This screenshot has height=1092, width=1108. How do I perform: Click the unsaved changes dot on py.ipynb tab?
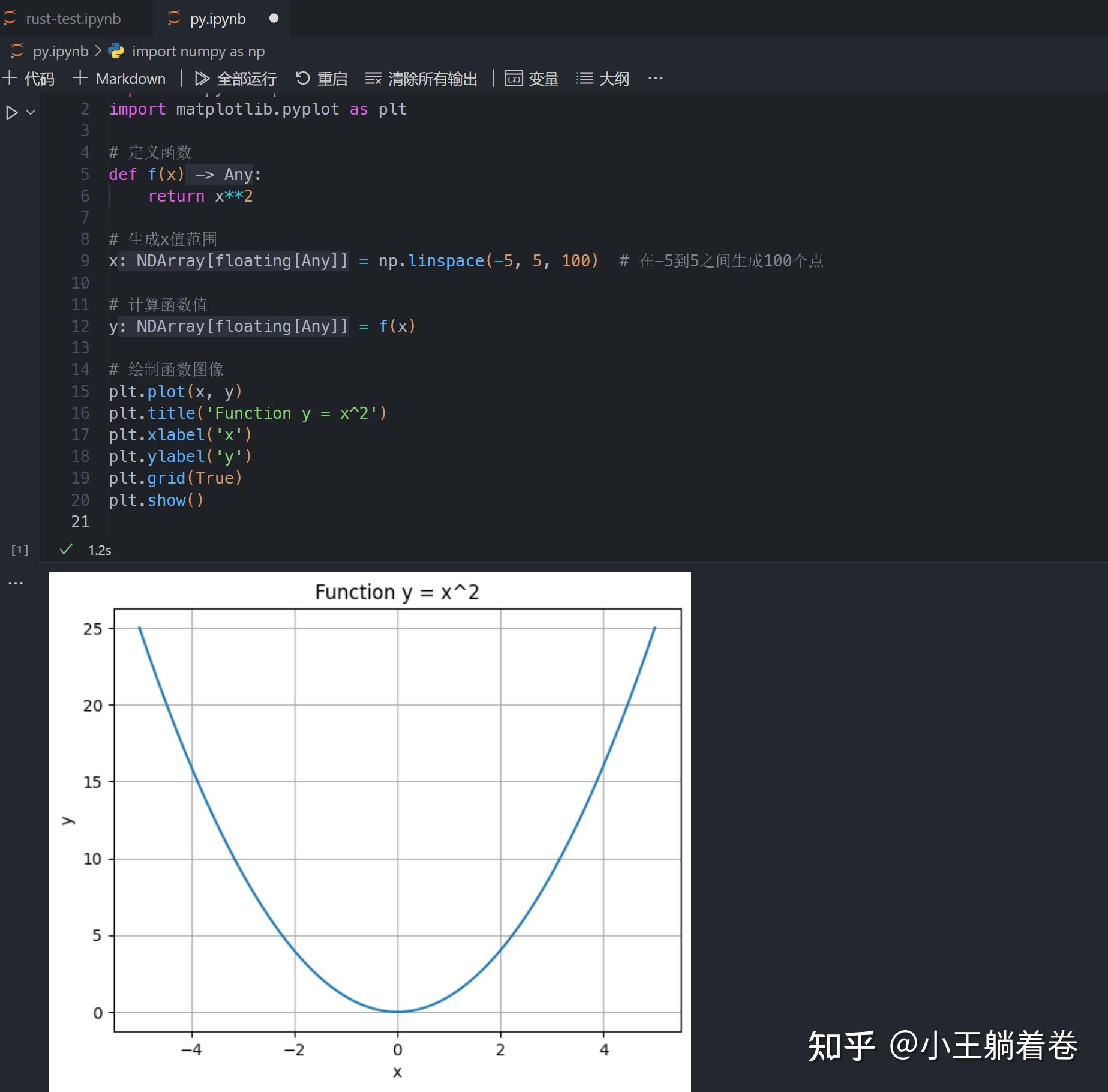tap(274, 18)
